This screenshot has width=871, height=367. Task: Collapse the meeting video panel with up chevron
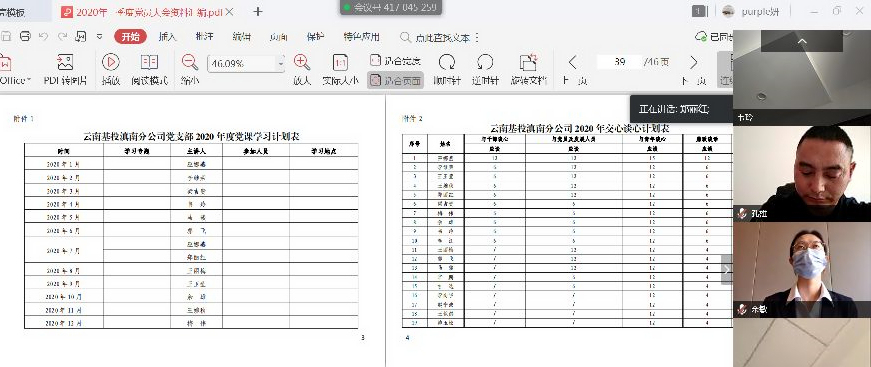click(x=802, y=41)
